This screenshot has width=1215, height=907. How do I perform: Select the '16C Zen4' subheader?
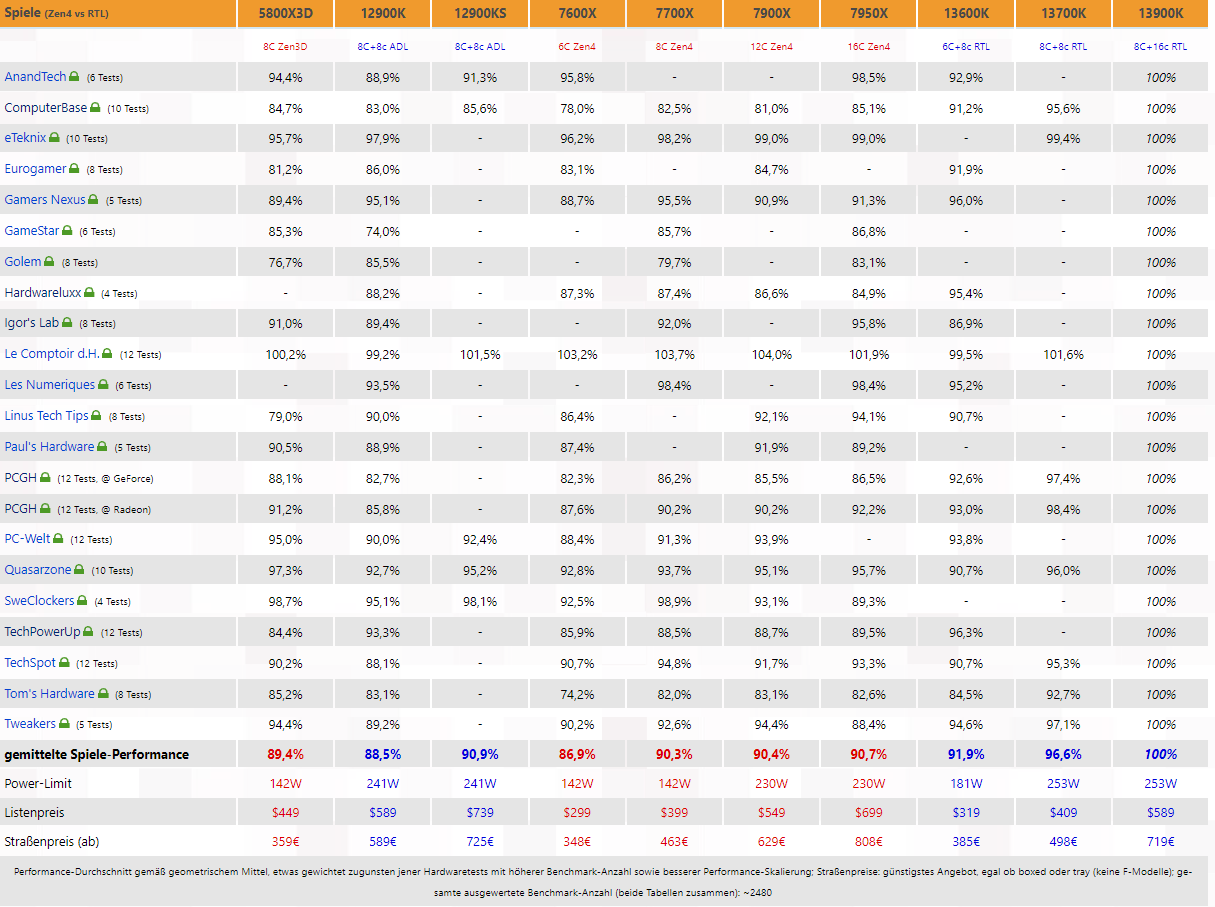click(868, 47)
